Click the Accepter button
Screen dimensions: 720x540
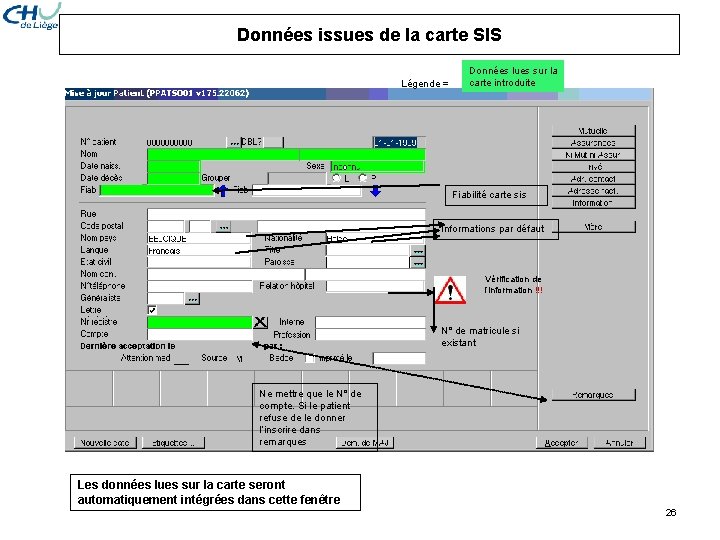(x=562, y=443)
